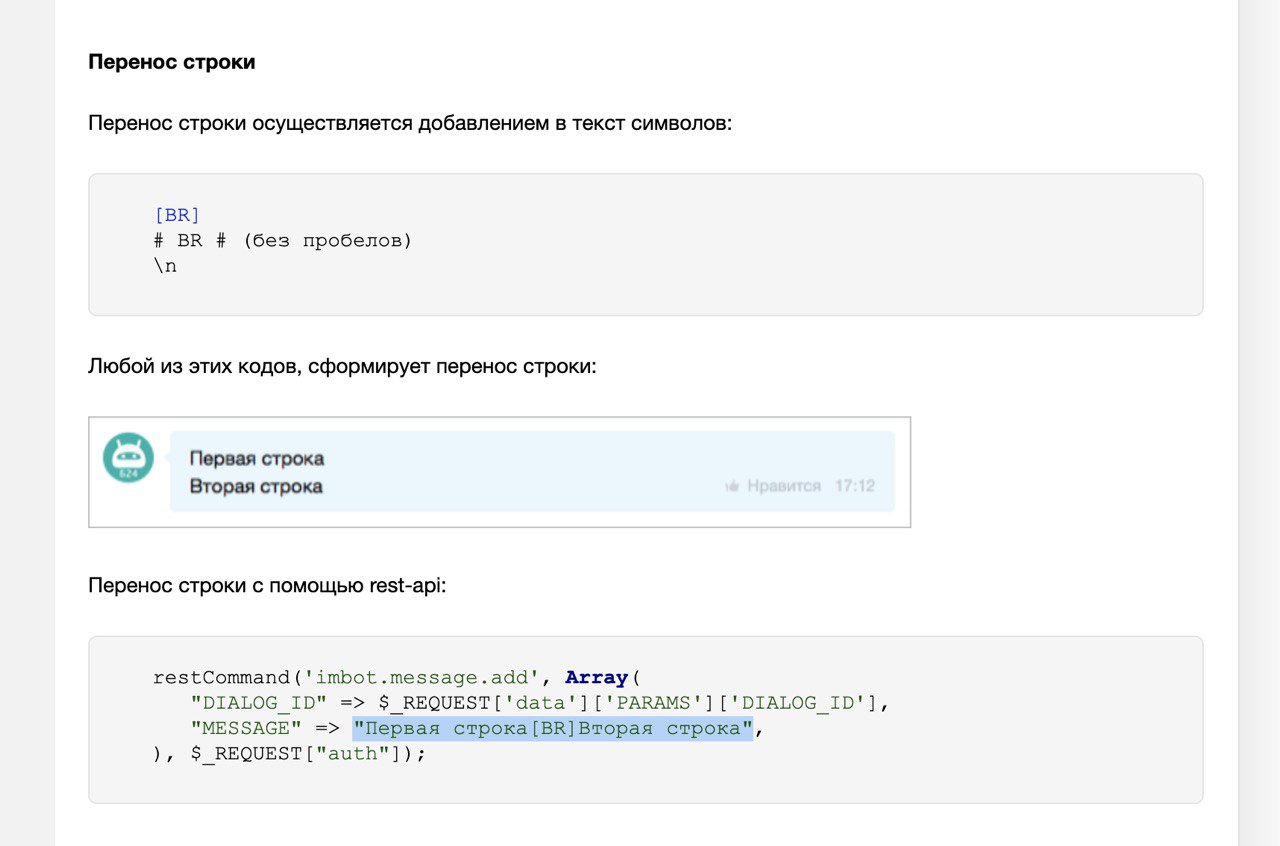Click the sentence "Любой из этих кодов"

click(x=342, y=366)
